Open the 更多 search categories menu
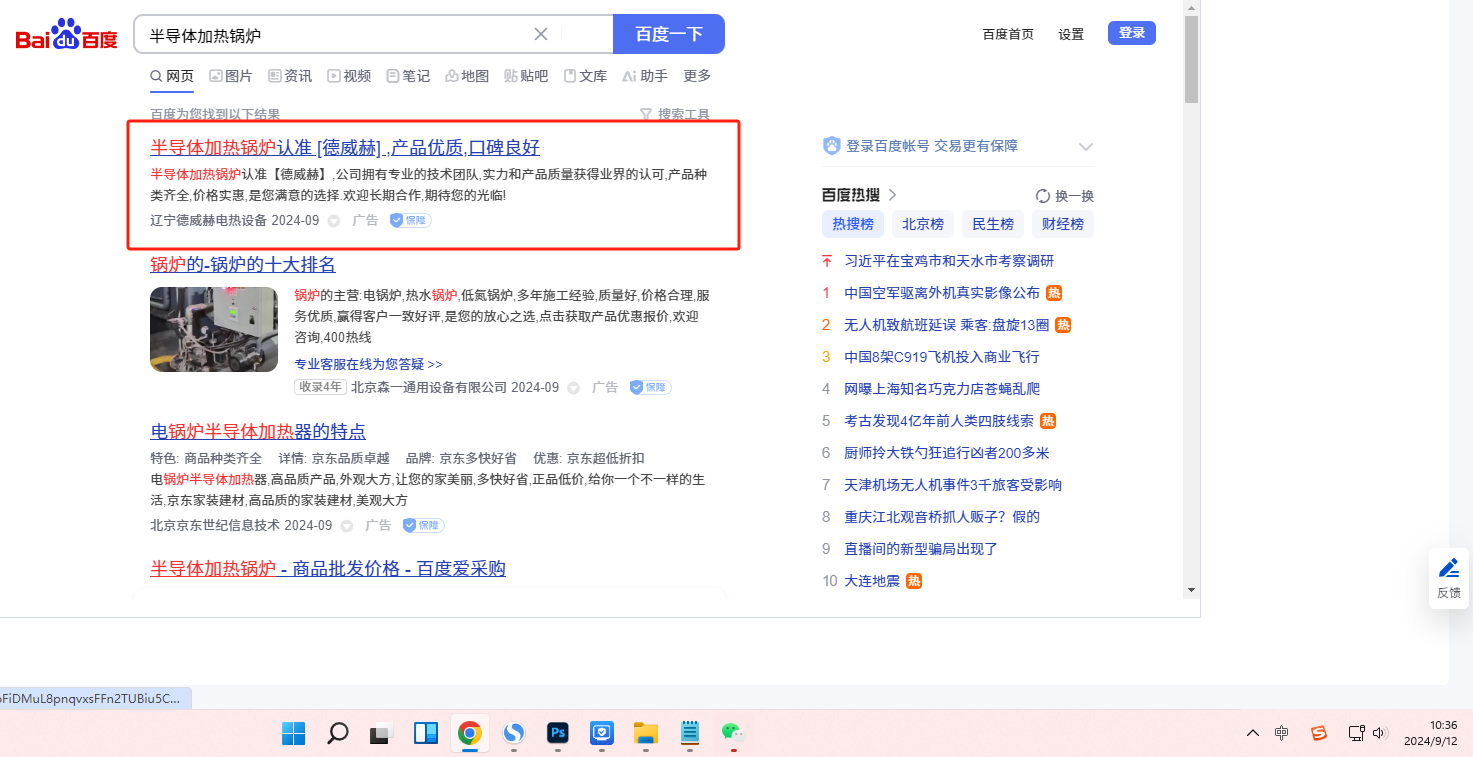This screenshot has width=1473, height=757. point(697,76)
